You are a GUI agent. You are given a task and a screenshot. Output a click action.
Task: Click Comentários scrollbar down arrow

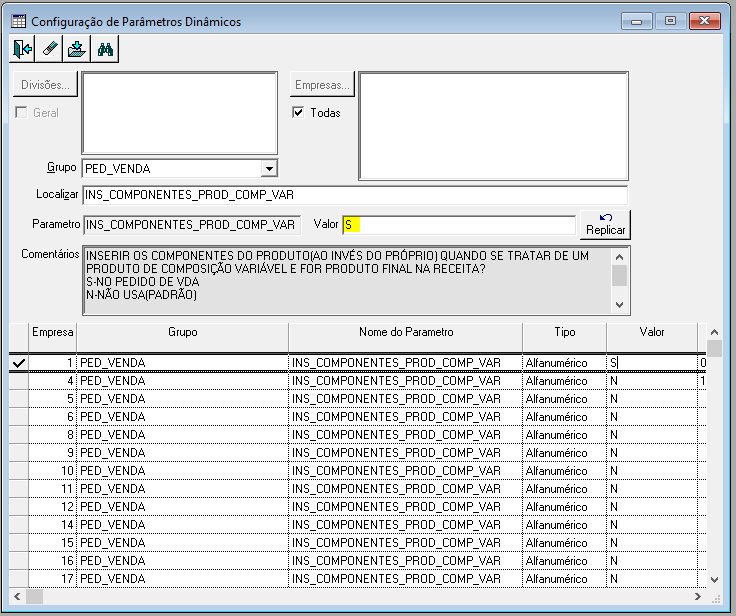(x=620, y=305)
